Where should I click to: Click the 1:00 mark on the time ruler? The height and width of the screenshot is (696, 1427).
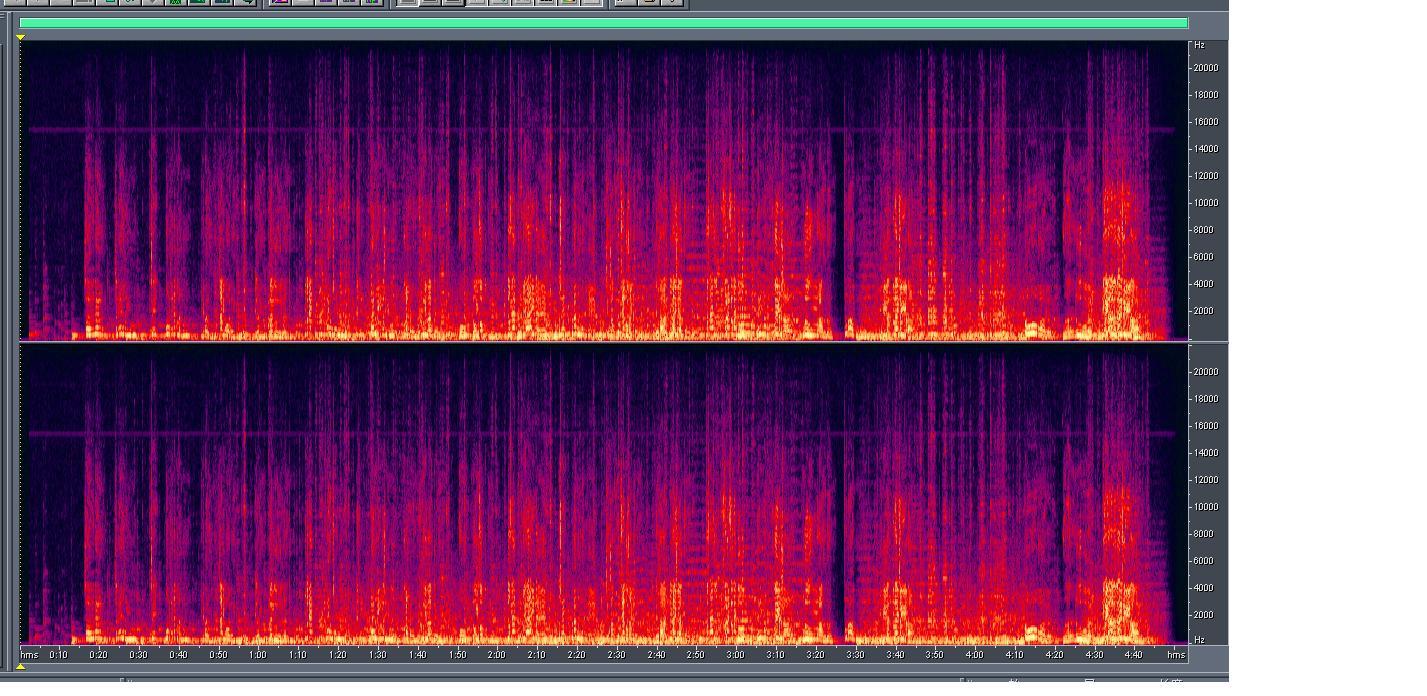(258, 655)
